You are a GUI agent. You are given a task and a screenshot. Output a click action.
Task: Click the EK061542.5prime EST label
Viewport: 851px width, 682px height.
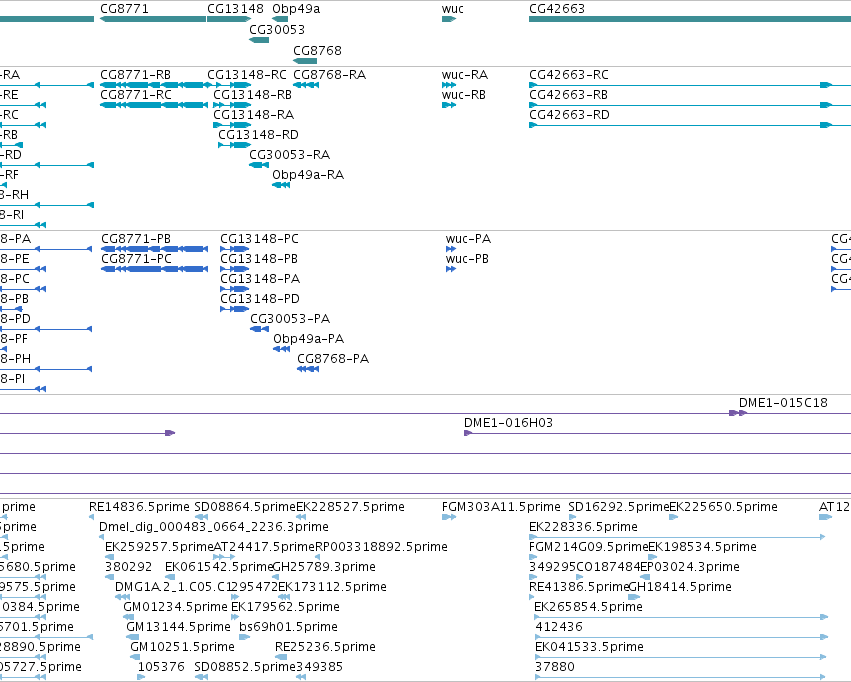click(219, 567)
